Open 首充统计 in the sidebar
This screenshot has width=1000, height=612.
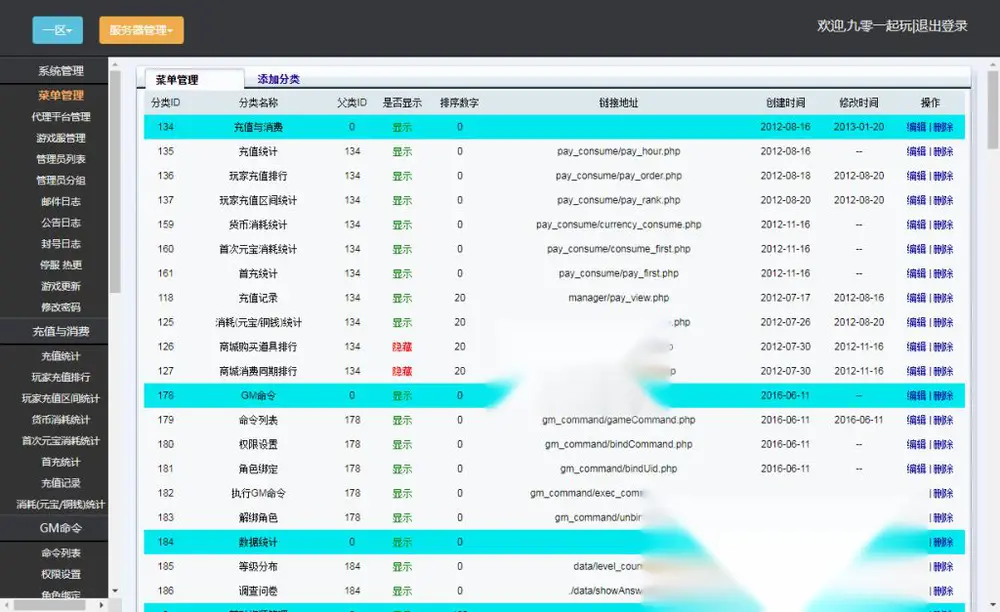[61, 462]
